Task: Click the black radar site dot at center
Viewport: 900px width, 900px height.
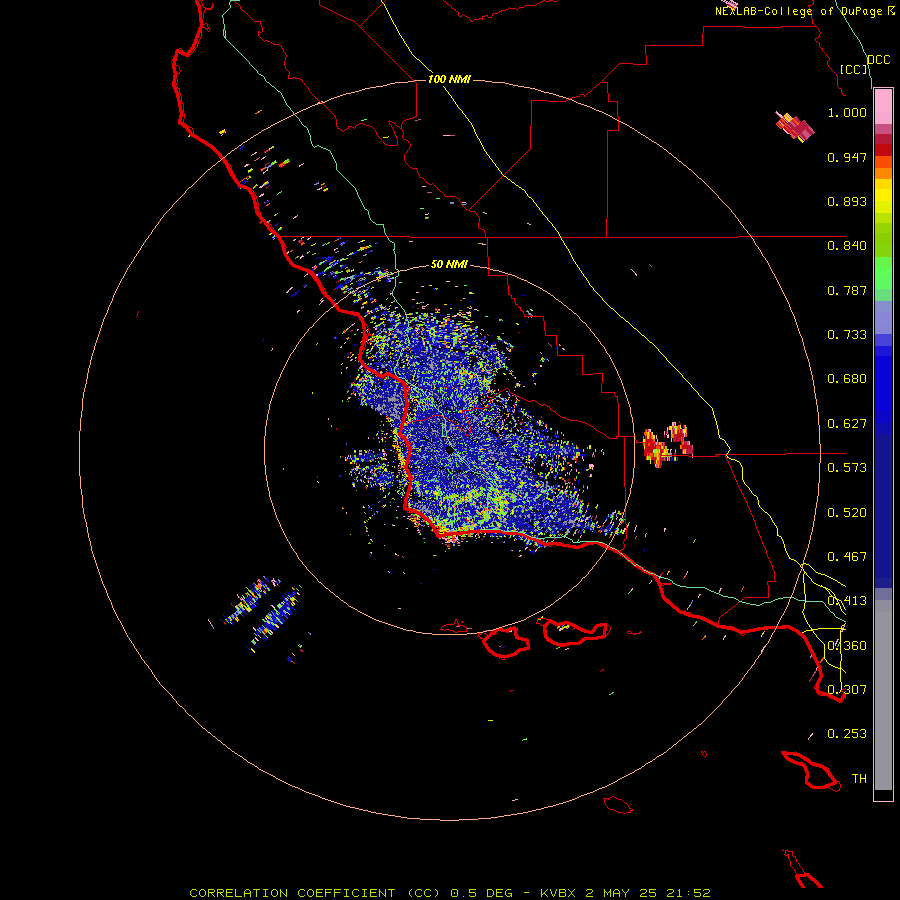Action: pyautogui.click(x=449, y=449)
